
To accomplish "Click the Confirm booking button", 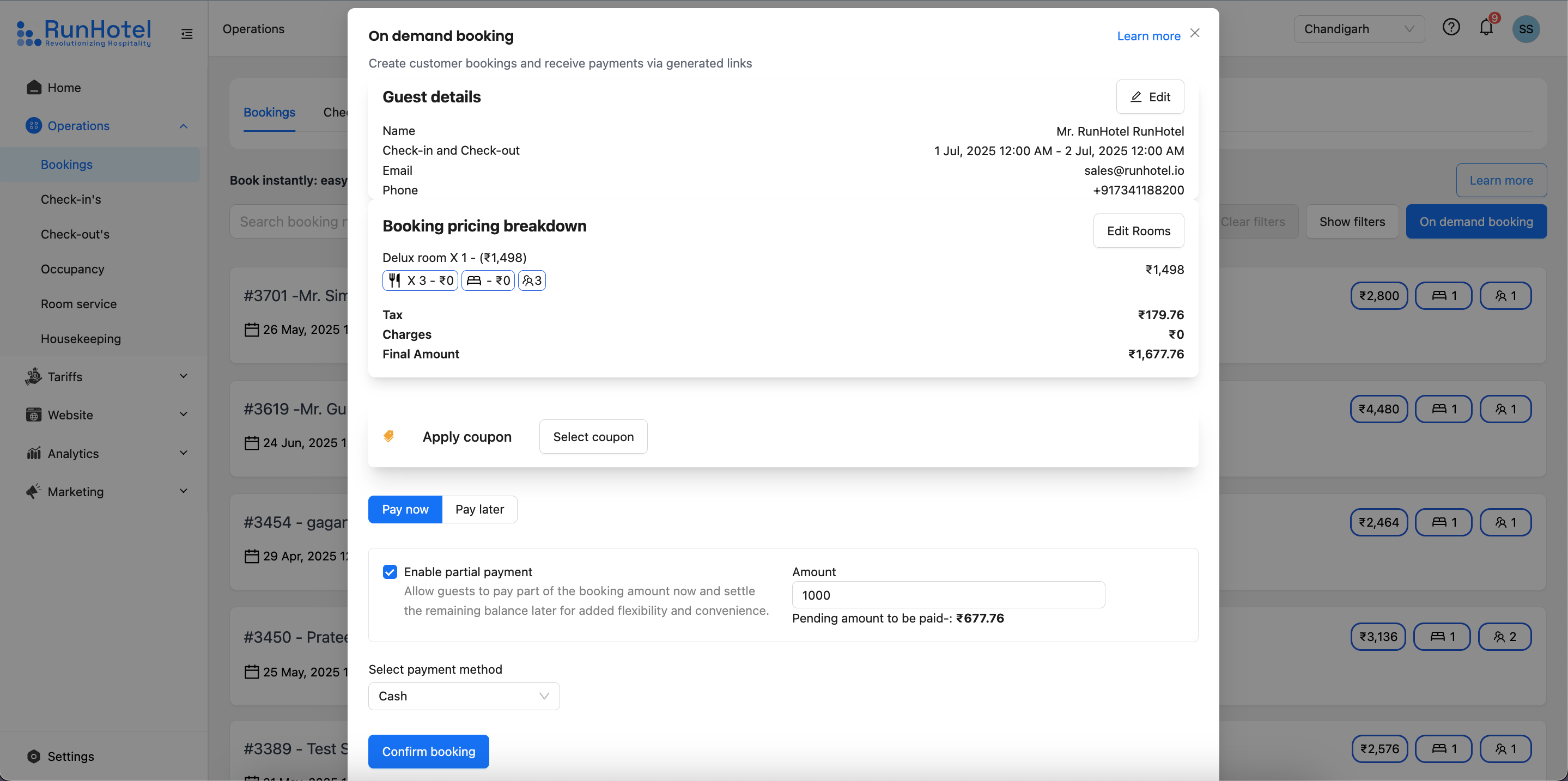I will coord(429,751).
